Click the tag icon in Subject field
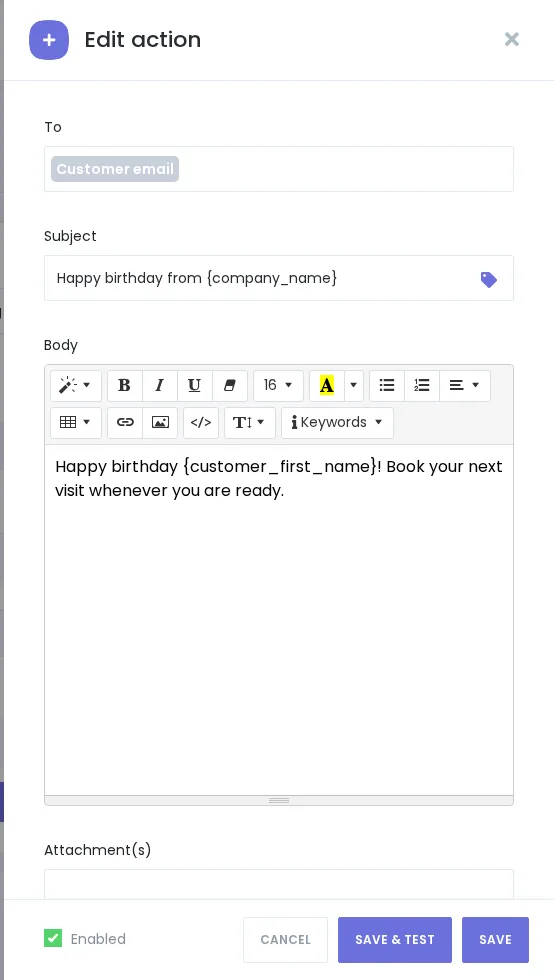The image size is (554, 980). pos(489,279)
